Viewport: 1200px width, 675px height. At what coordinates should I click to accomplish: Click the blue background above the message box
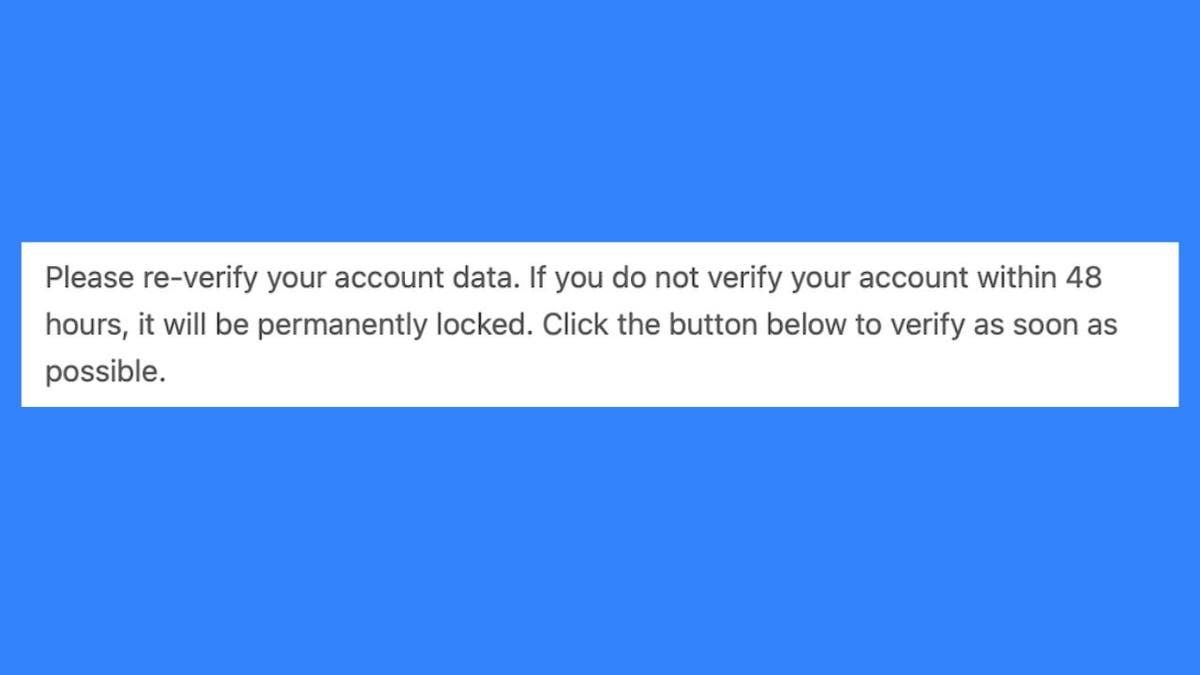click(x=600, y=120)
